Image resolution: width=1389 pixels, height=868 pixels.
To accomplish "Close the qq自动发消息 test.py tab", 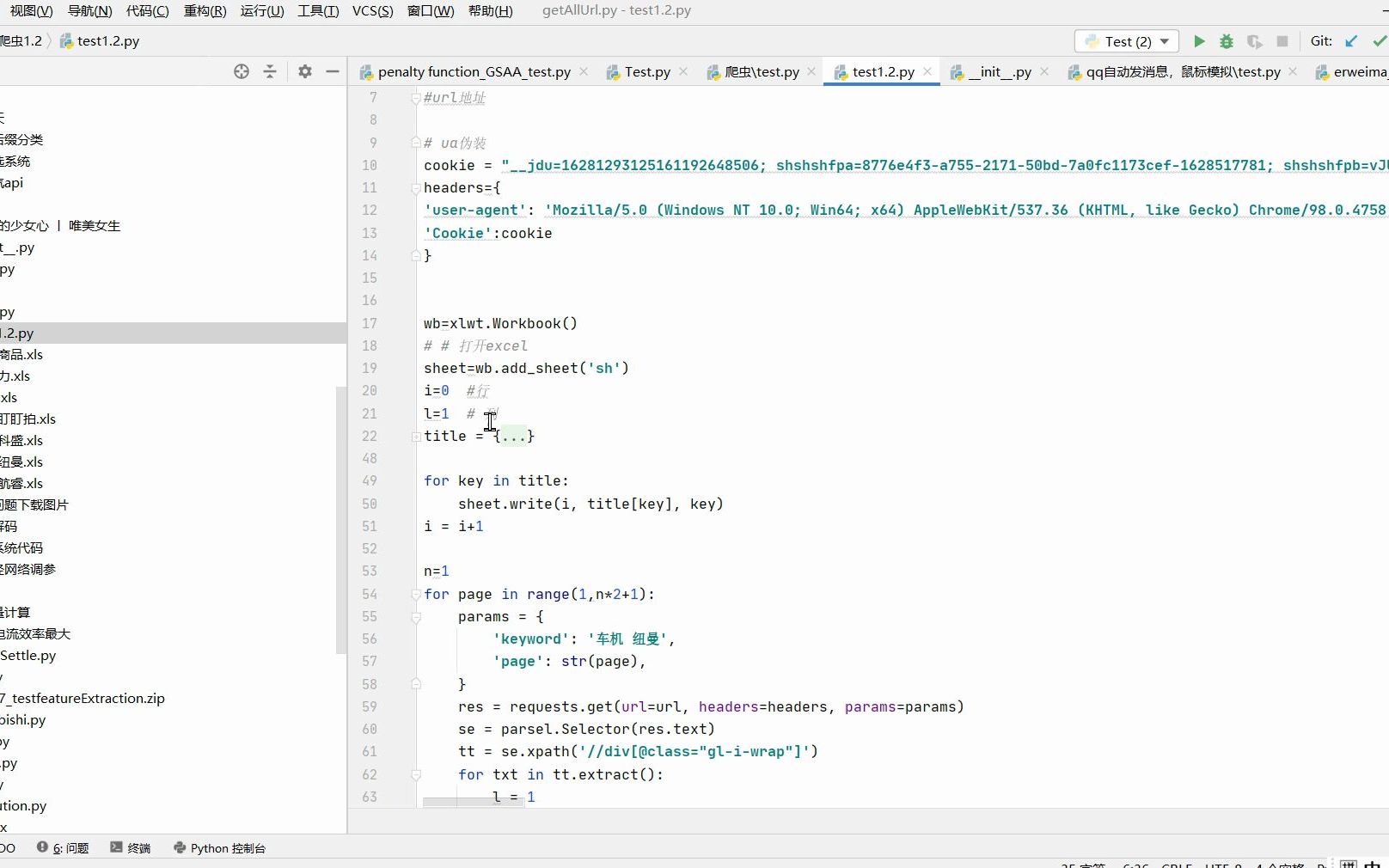I will coord(1294,71).
